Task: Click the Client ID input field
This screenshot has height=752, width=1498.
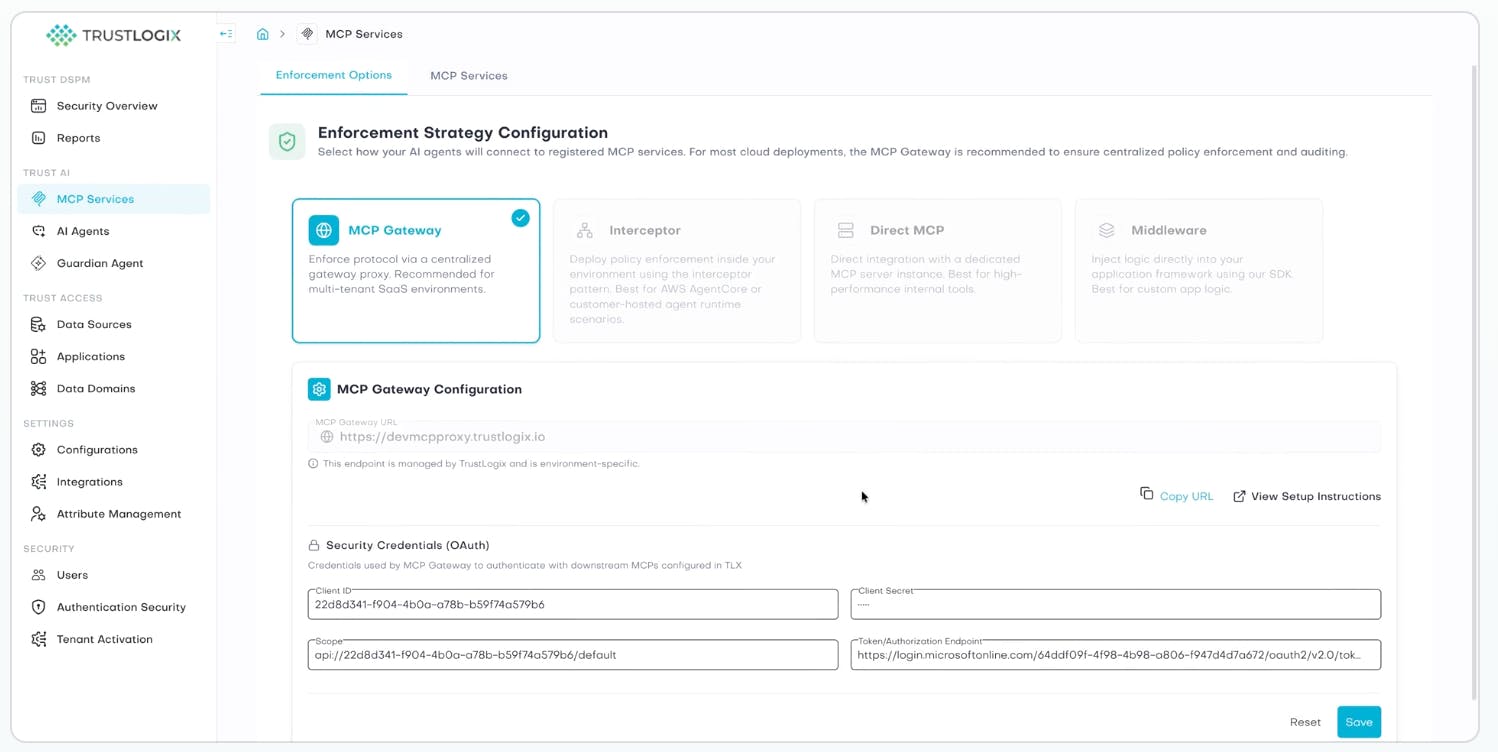Action: click(x=573, y=604)
